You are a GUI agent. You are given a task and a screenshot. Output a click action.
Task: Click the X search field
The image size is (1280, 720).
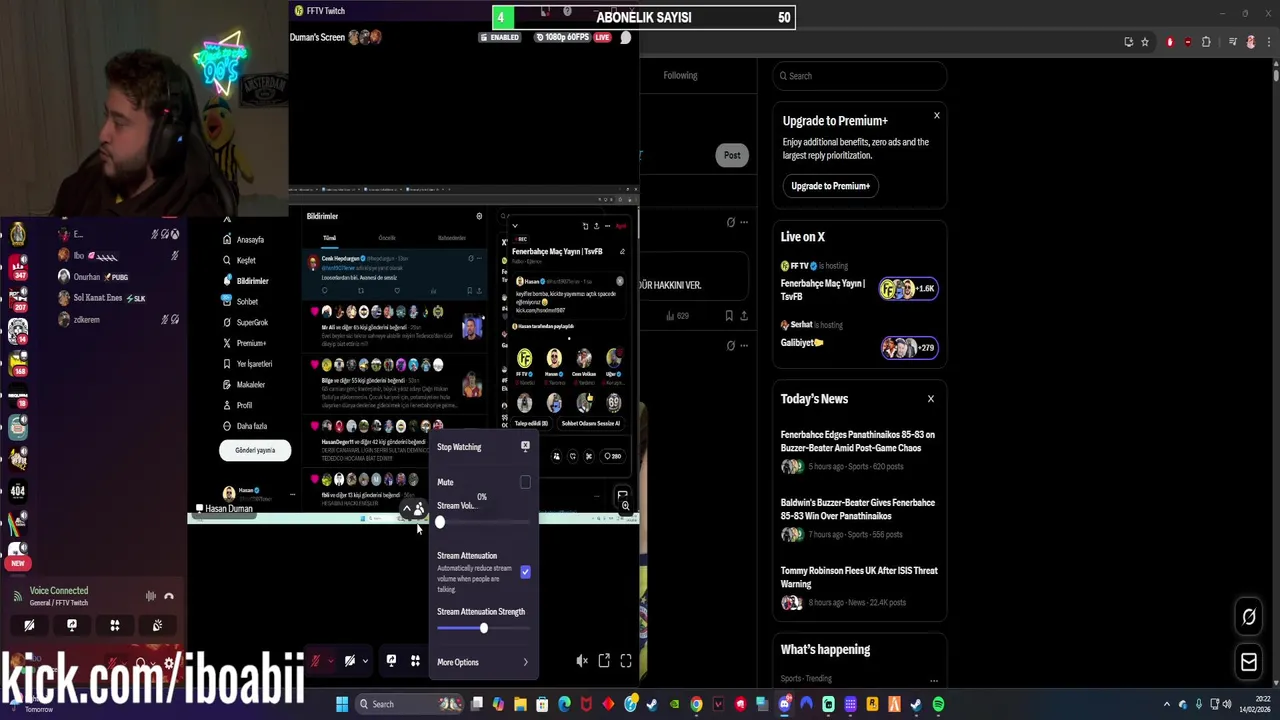tap(859, 76)
